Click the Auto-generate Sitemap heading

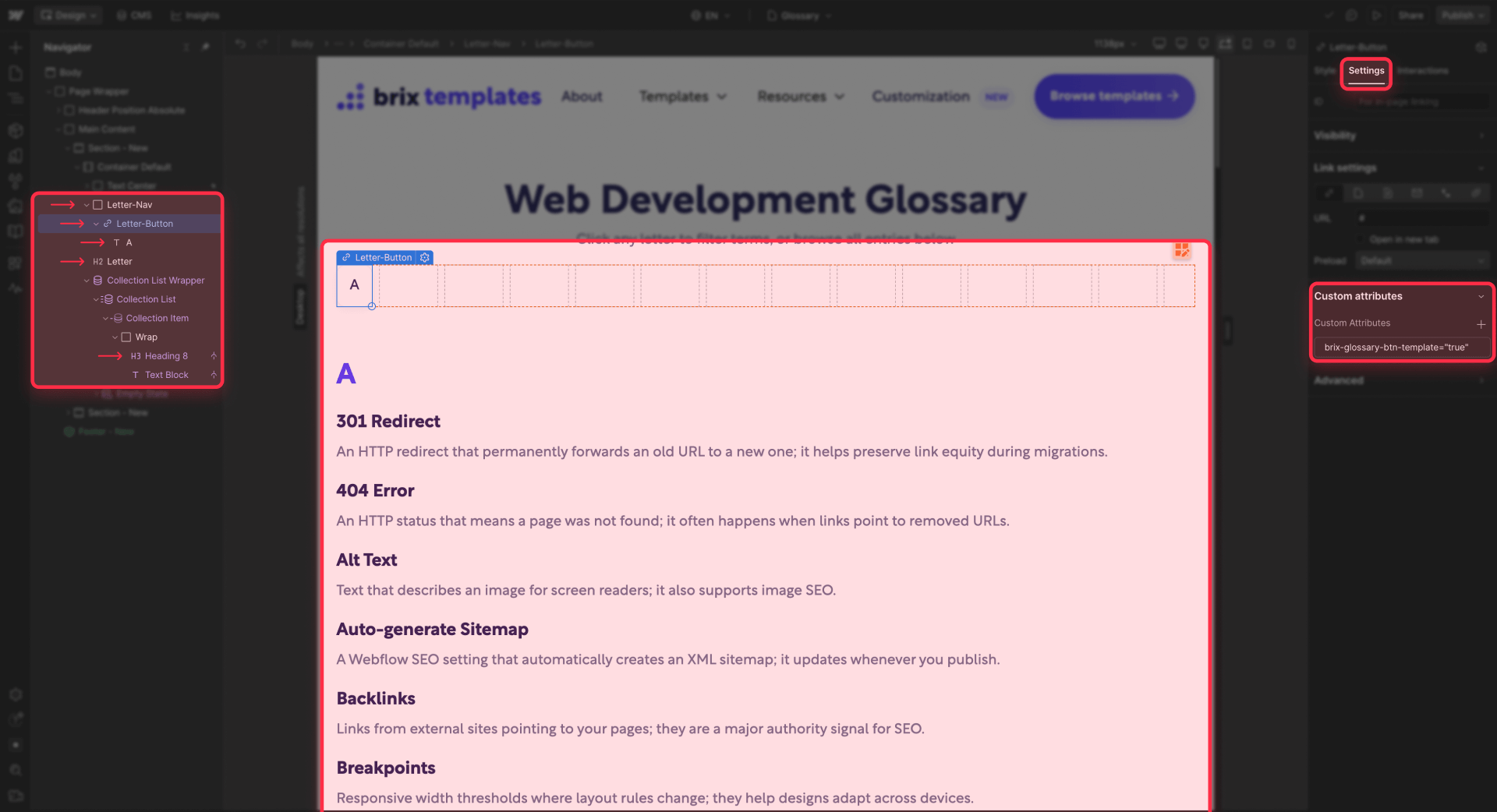click(433, 630)
